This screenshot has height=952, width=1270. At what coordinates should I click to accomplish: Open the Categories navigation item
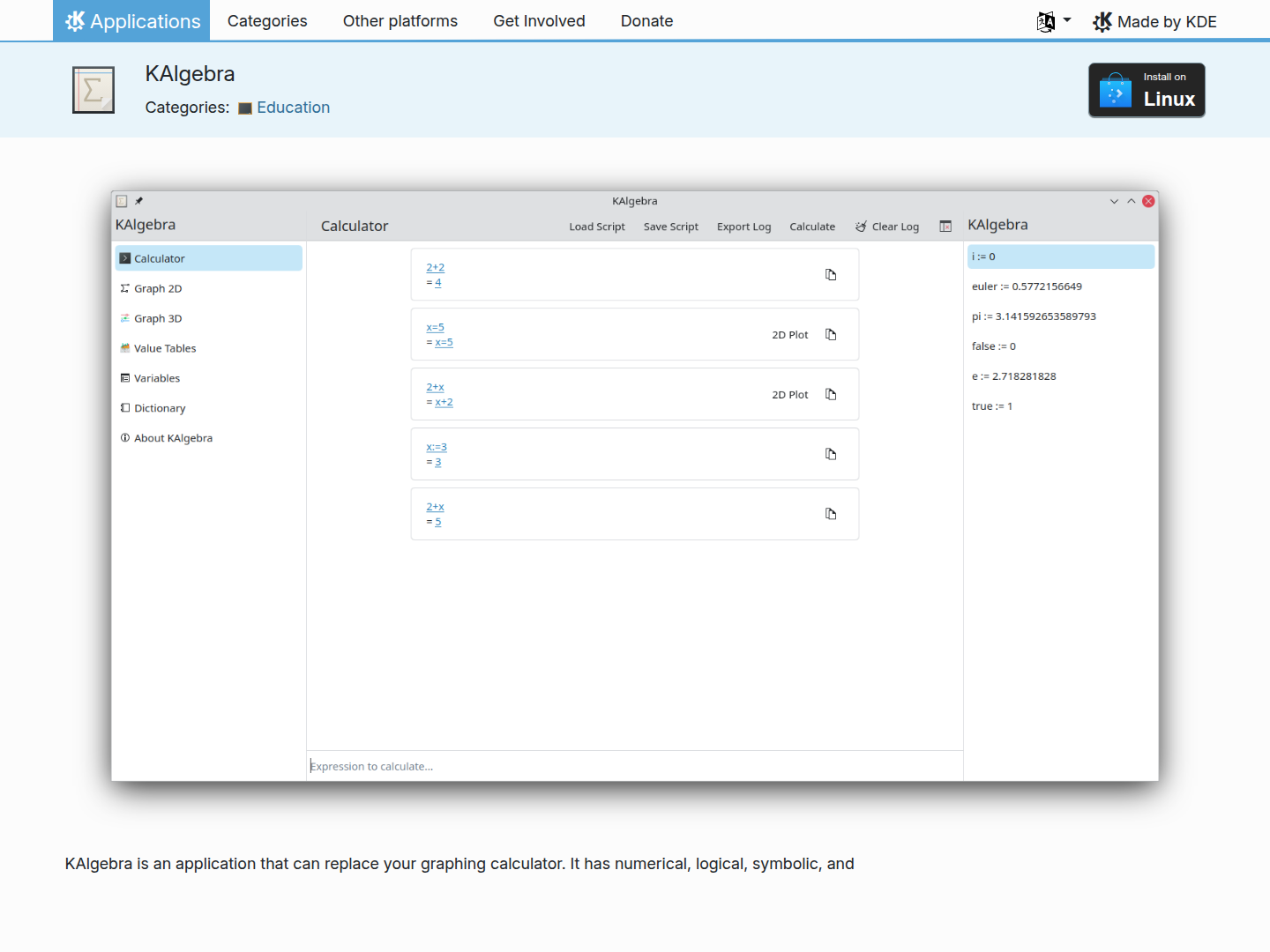click(x=267, y=20)
